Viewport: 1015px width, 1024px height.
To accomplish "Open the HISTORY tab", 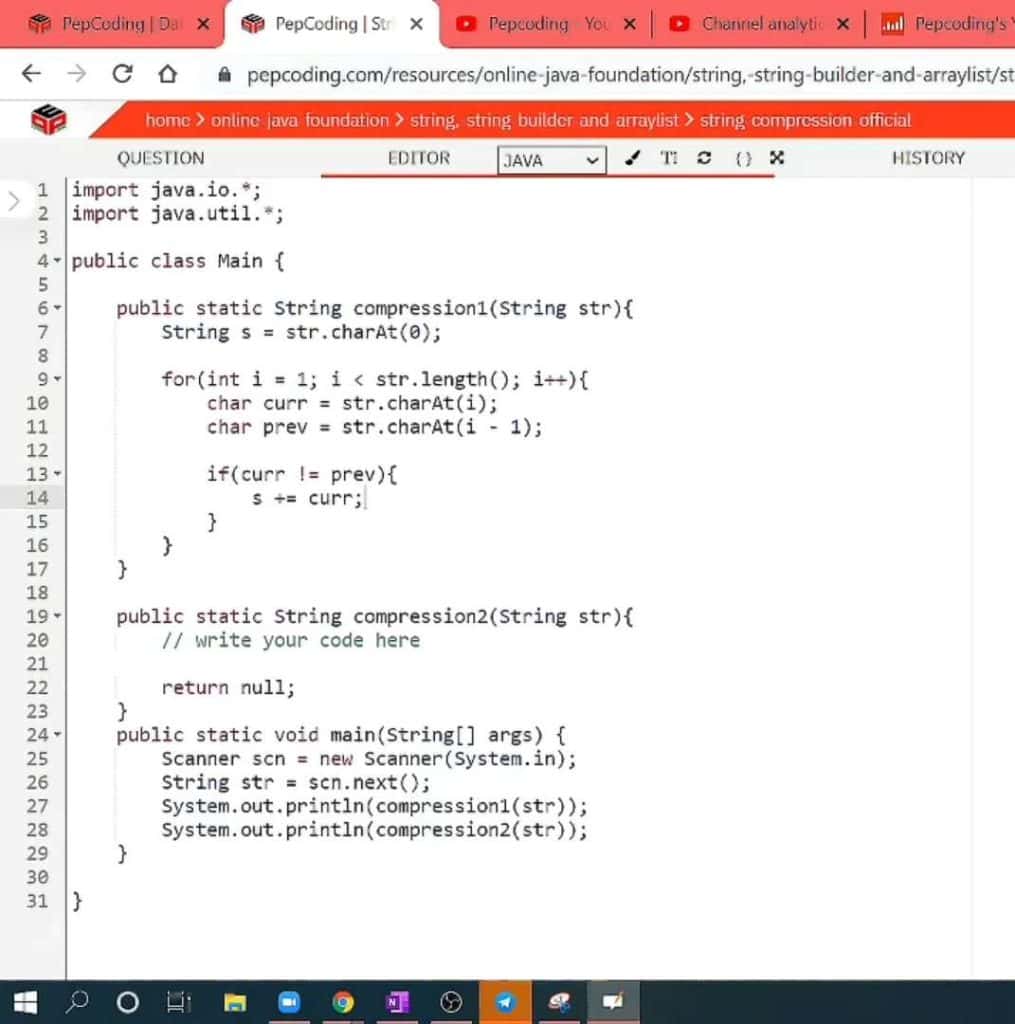I will click(x=927, y=158).
